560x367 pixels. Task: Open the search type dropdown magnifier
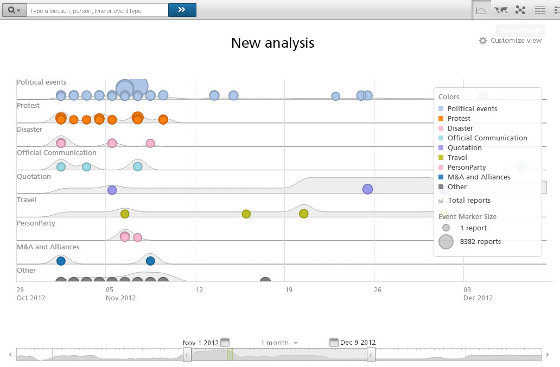pyautogui.click(x=14, y=10)
